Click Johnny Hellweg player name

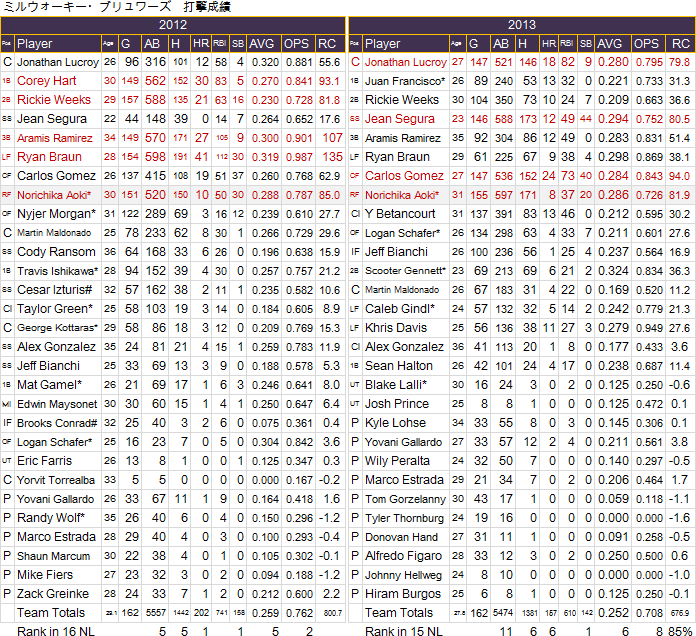[403, 575]
